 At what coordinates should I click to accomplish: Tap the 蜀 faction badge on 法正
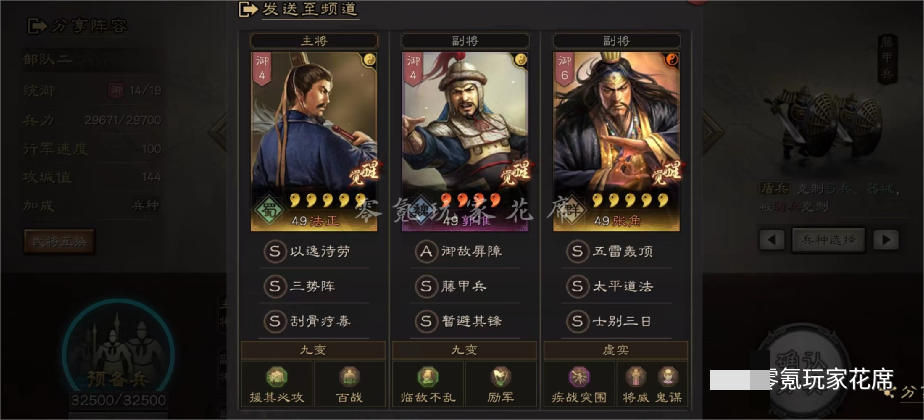268,211
